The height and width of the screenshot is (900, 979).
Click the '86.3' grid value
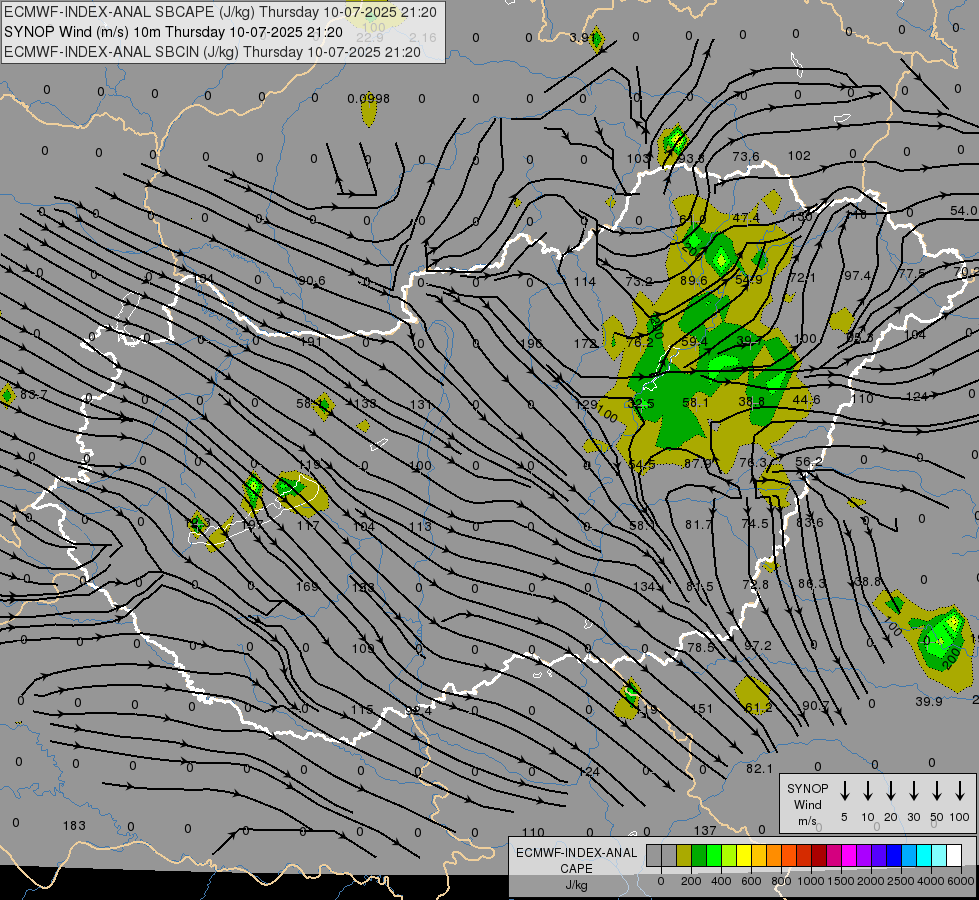tap(812, 584)
